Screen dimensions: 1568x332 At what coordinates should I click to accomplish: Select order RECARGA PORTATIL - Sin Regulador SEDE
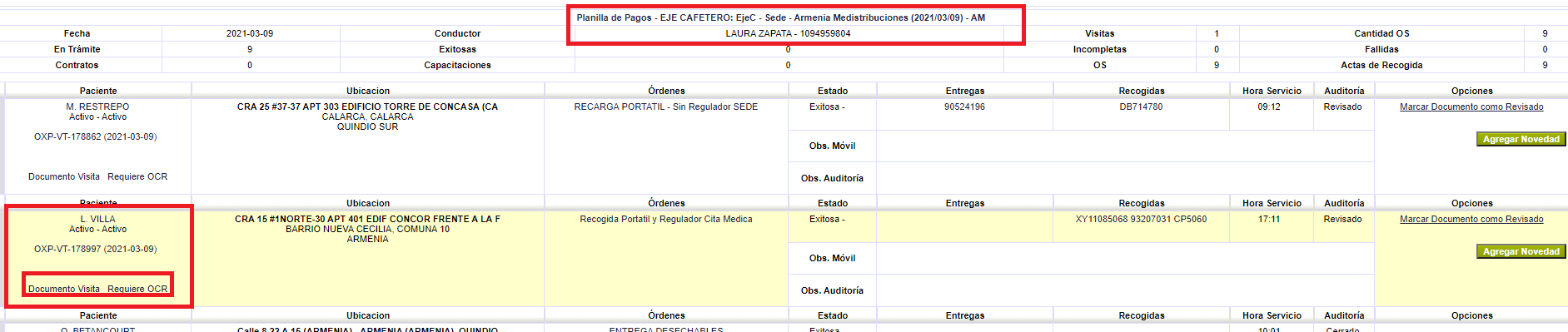tap(666, 107)
